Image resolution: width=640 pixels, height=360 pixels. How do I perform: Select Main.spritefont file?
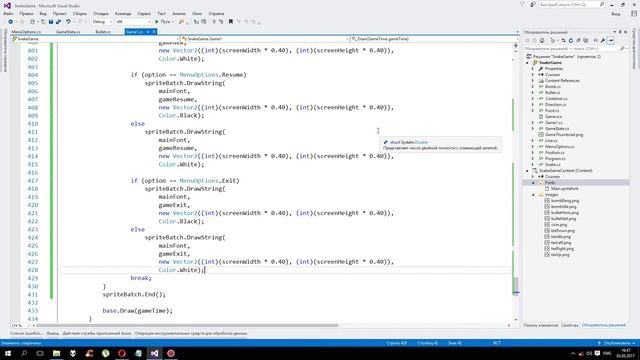564,189
